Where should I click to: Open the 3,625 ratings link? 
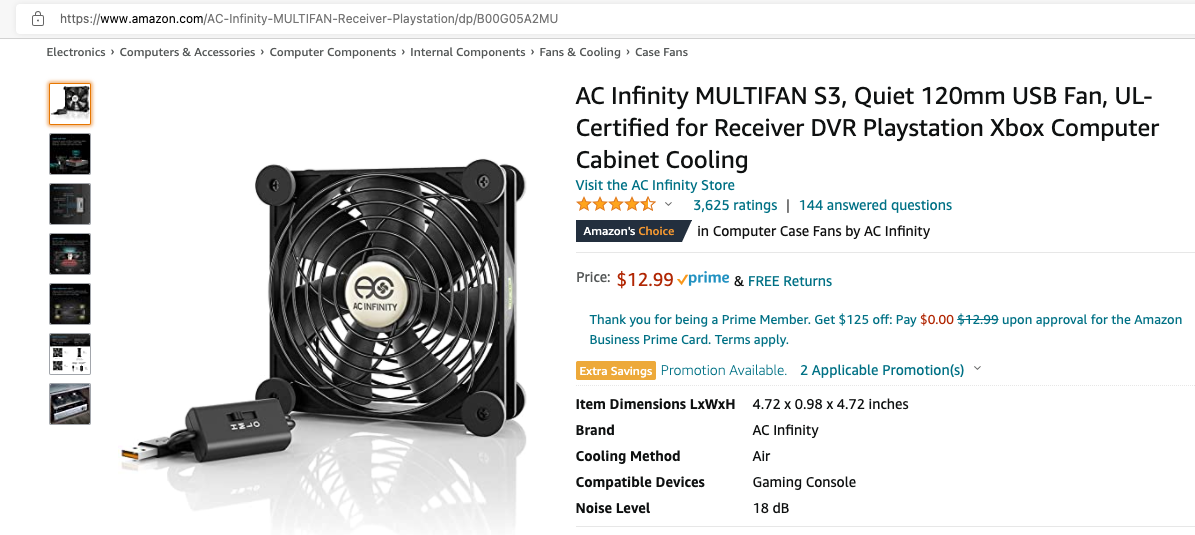click(735, 205)
